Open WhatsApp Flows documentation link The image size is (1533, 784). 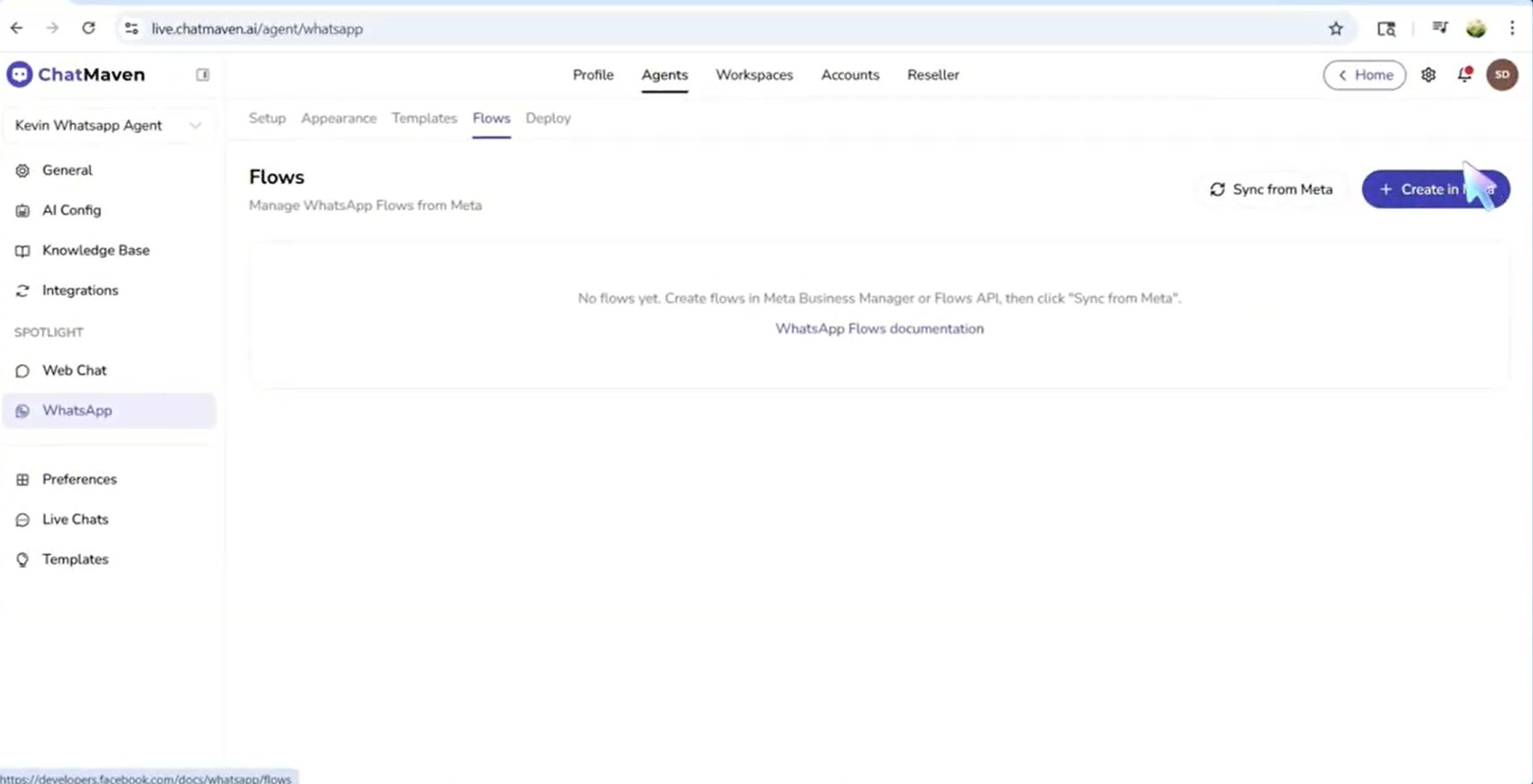point(879,328)
